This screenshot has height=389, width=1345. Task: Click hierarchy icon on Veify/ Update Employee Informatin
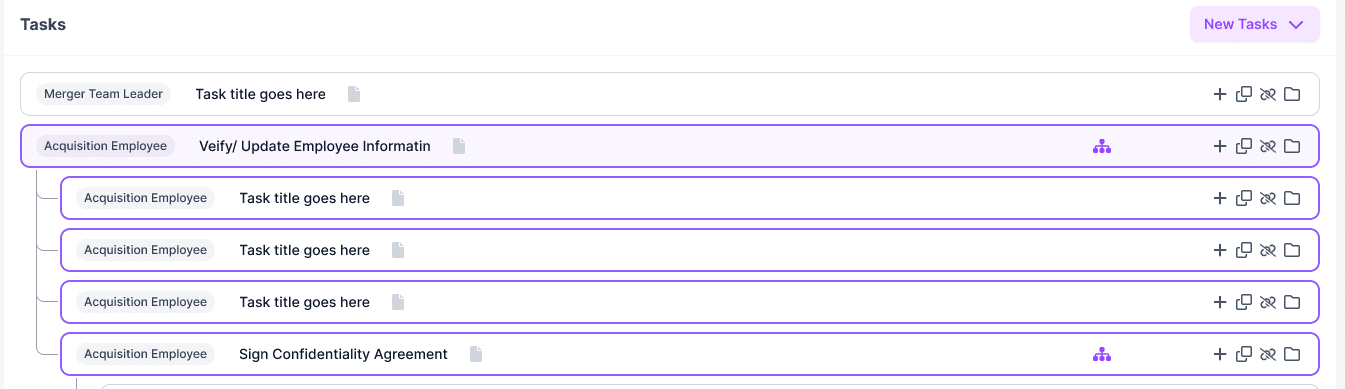(x=1102, y=146)
